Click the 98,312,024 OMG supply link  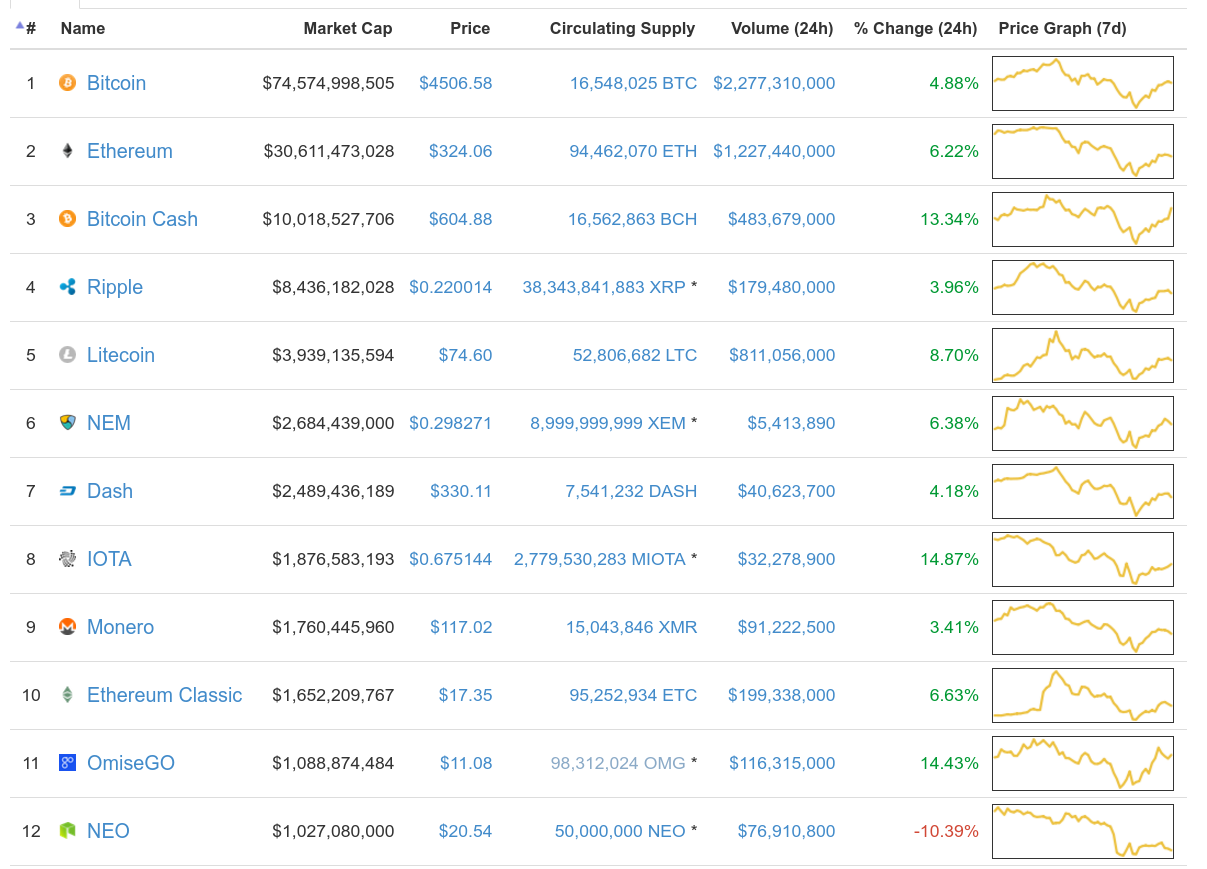click(x=618, y=763)
